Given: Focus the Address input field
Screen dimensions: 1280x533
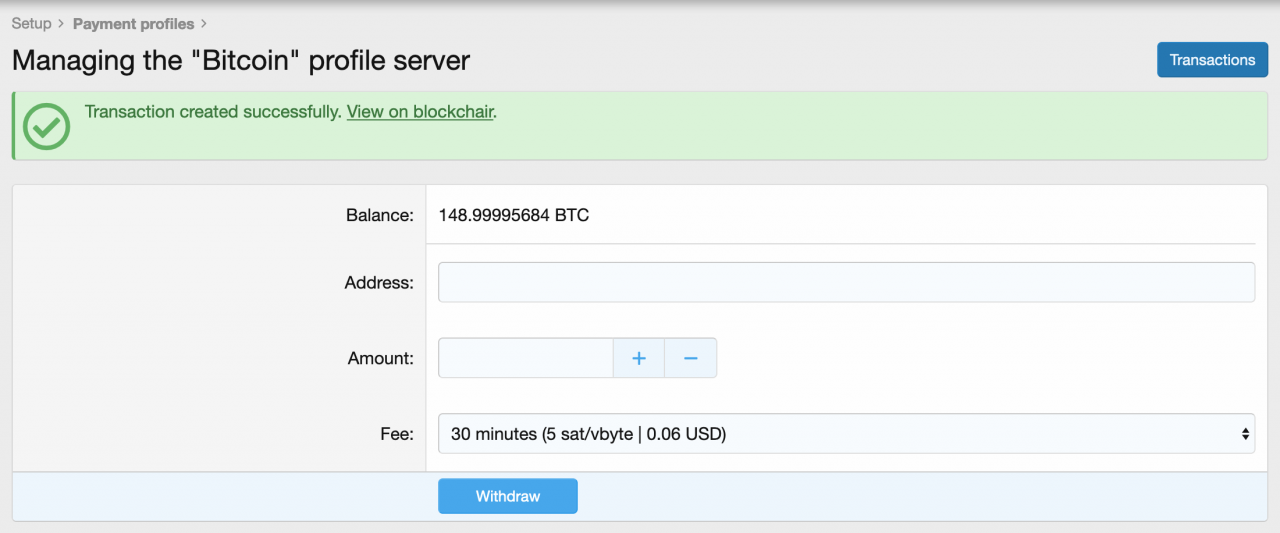Looking at the screenshot, I should point(845,282).
